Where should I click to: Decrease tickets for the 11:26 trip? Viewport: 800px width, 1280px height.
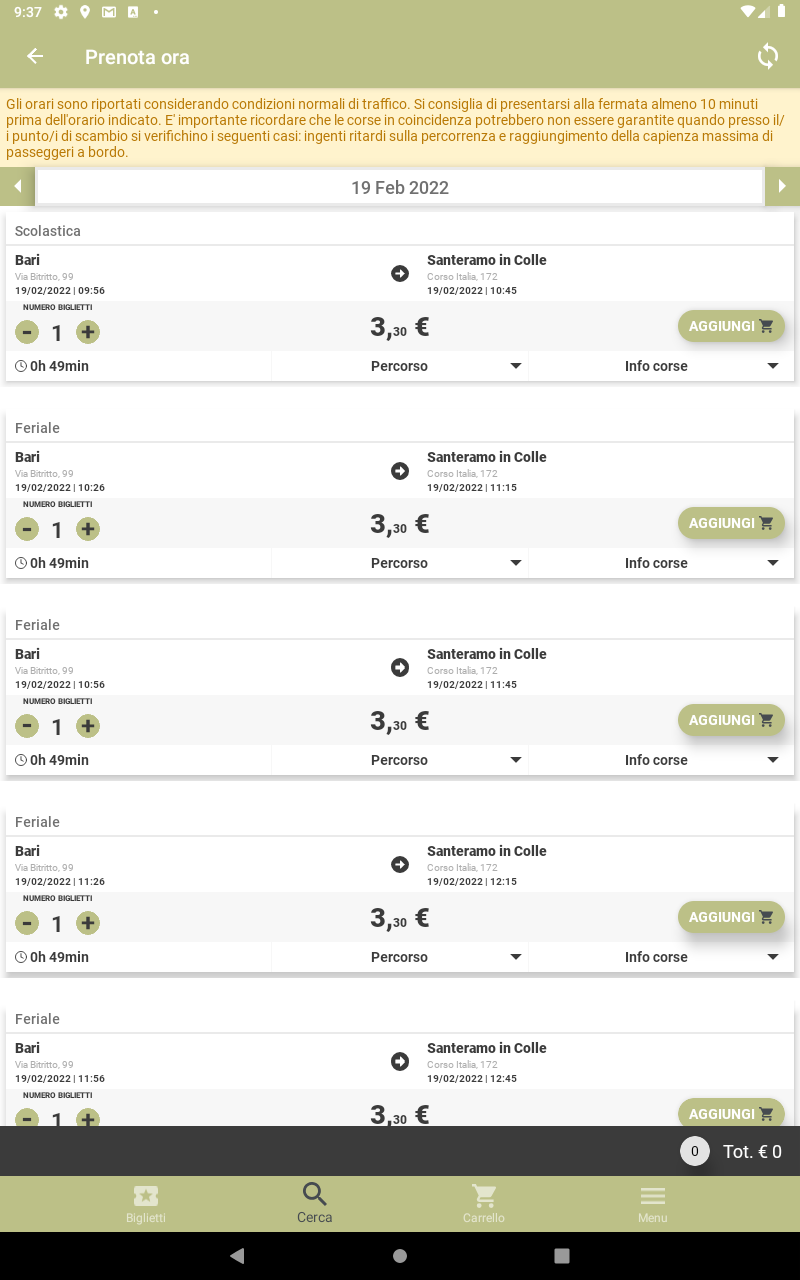(27, 923)
